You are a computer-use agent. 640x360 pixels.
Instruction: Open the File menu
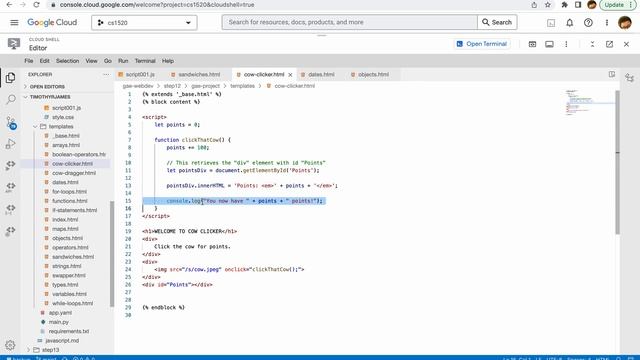(x=29, y=61)
